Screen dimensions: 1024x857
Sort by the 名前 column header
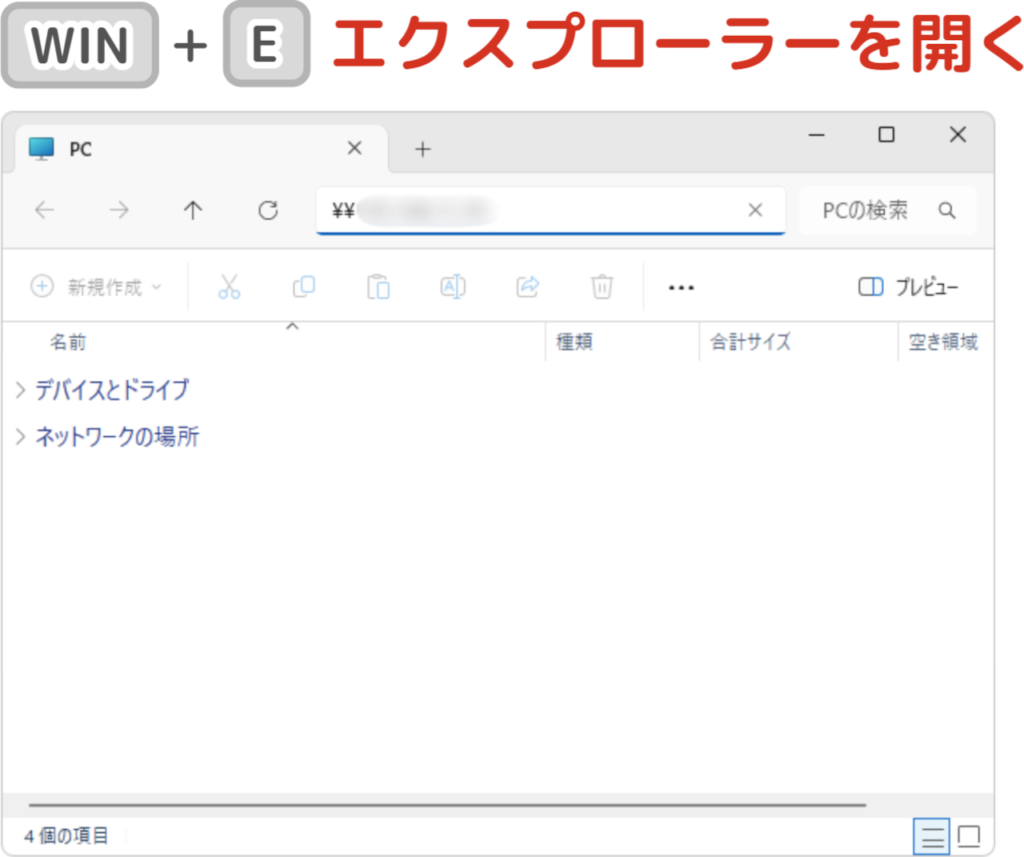click(x=68, y=343)
